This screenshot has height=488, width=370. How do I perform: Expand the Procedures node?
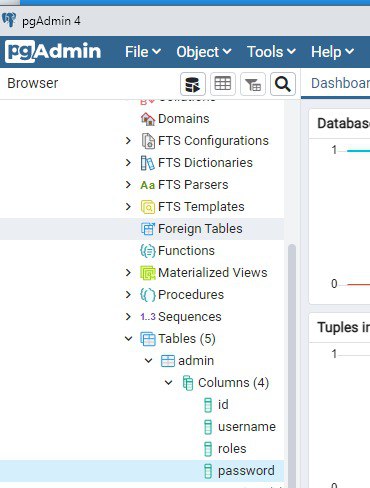tap(128, 295)
